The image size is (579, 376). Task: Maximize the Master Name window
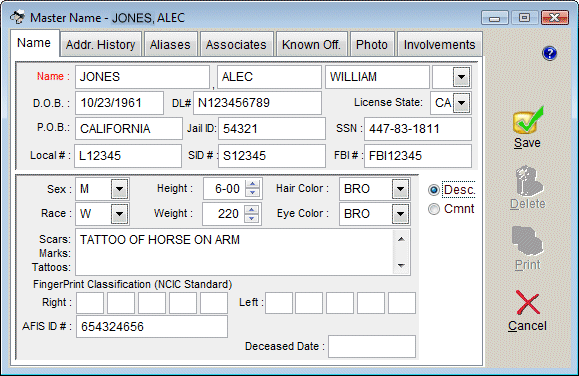pos(524,18)
